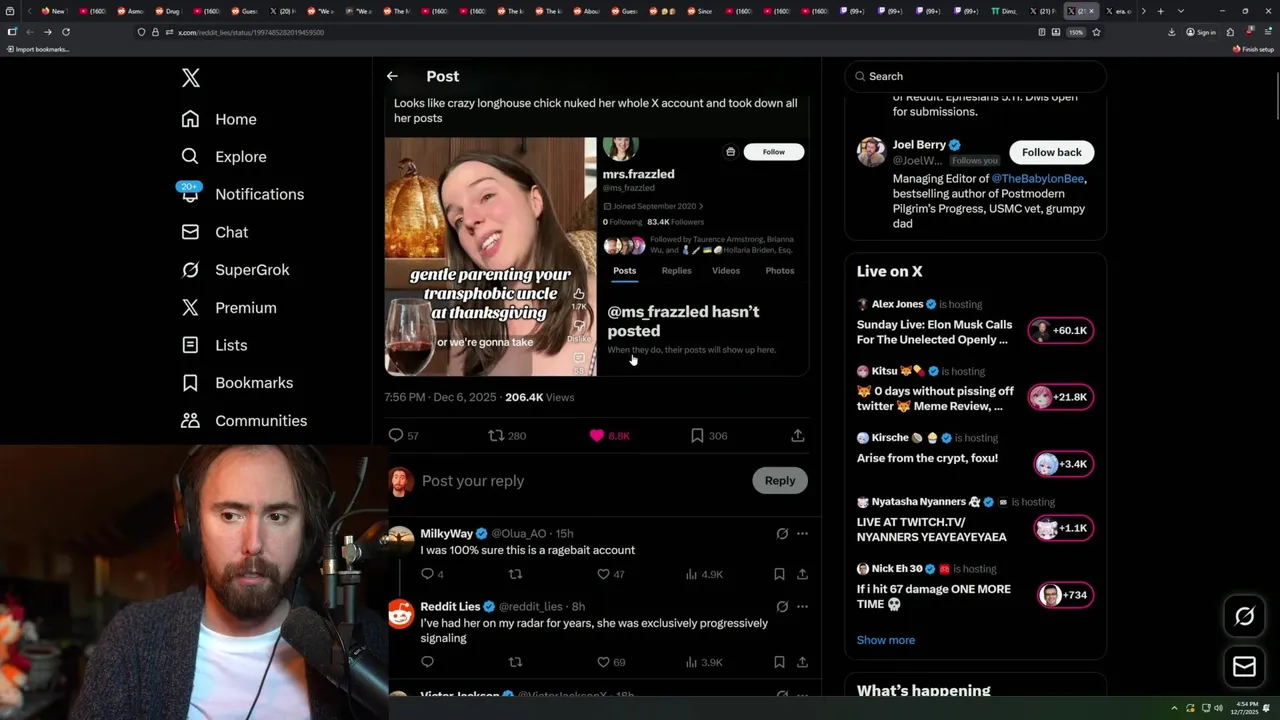The width and height of the screenshot is (1280, 720).
Task: Click the post reply comment icon
Action: point(396,435)
